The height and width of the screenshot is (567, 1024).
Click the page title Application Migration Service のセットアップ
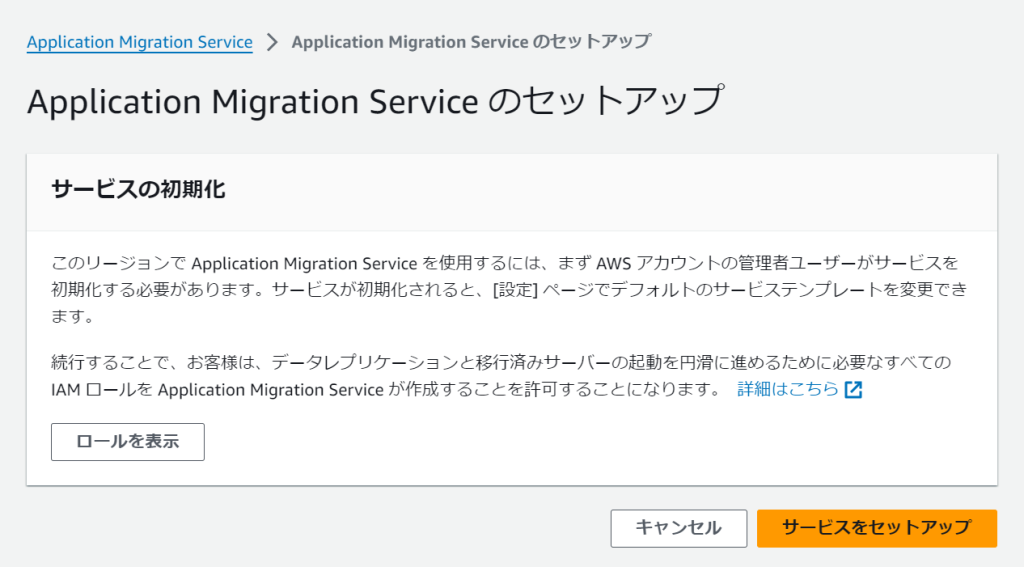376,101
